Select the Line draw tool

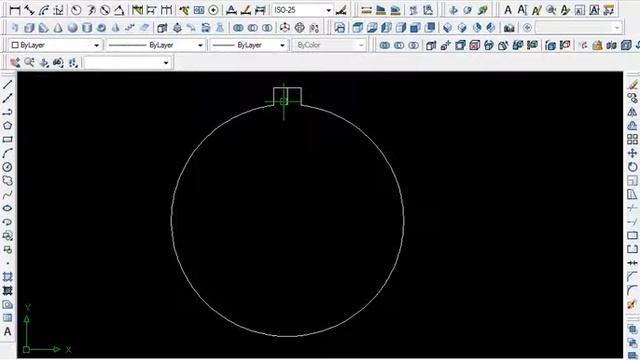pyautogui.click(x=7, y=84)
